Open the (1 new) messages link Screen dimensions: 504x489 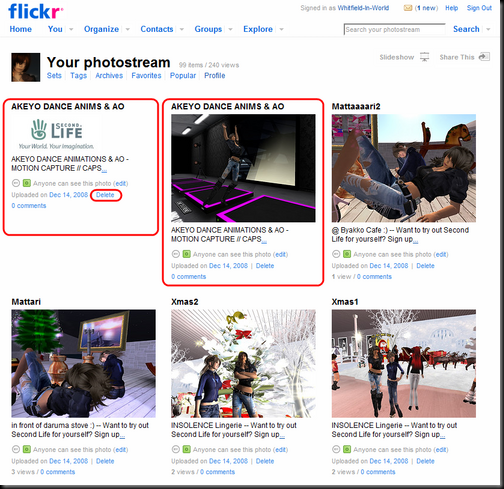coord(426,8)
